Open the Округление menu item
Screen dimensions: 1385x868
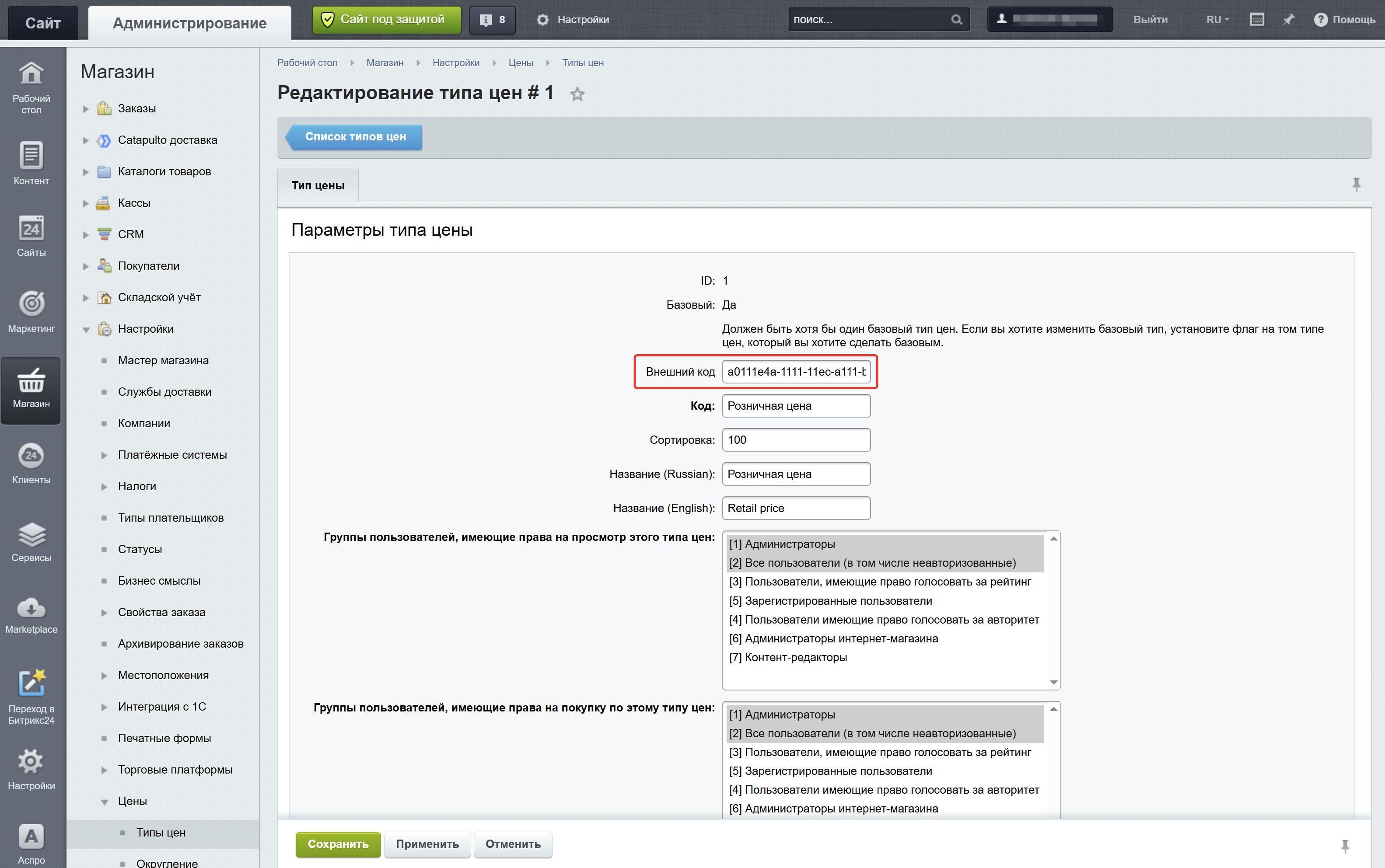[167, 862]
